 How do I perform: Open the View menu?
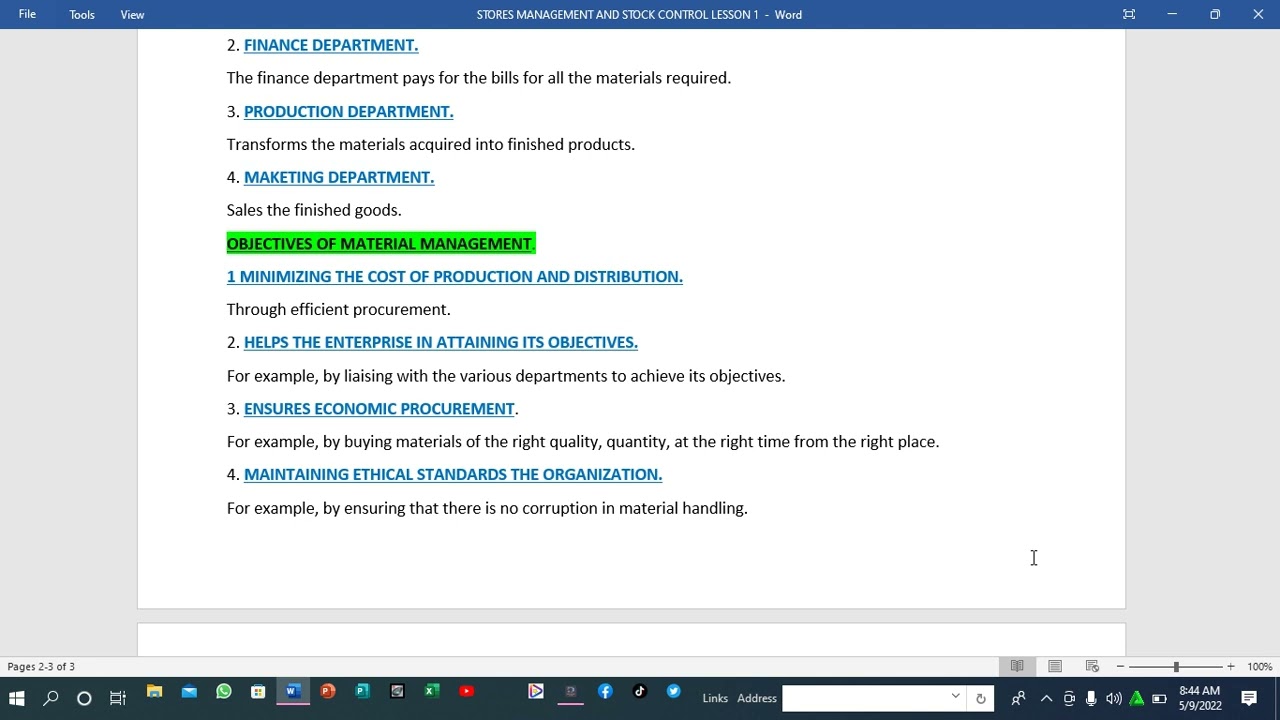click(132, 14)
